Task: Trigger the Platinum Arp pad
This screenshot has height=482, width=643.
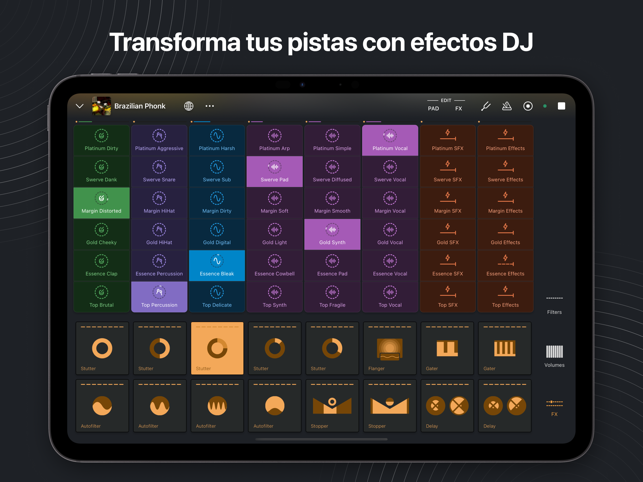Action: (274, 140)
